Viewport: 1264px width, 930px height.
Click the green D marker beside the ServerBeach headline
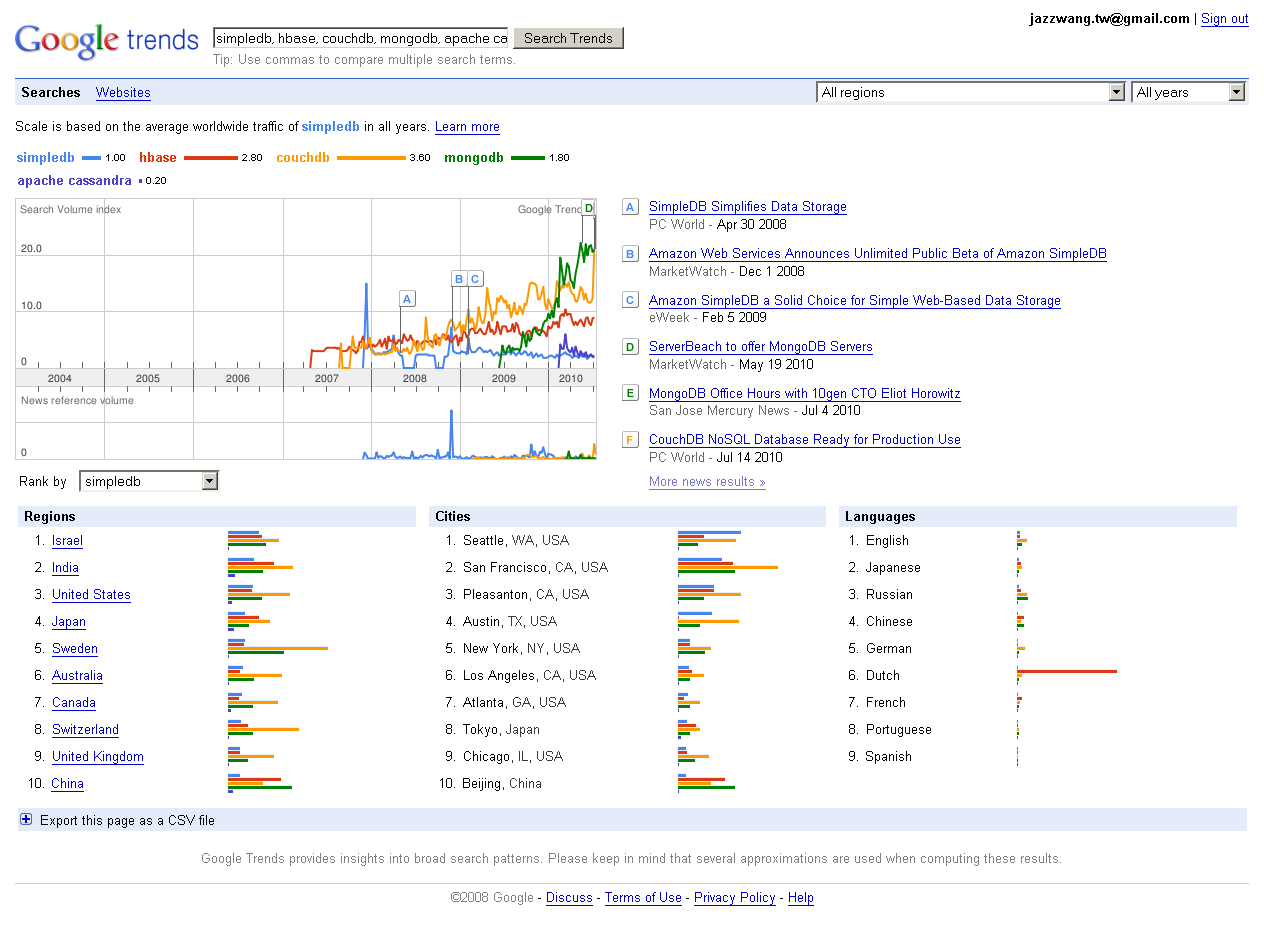[x=630, y=347]
